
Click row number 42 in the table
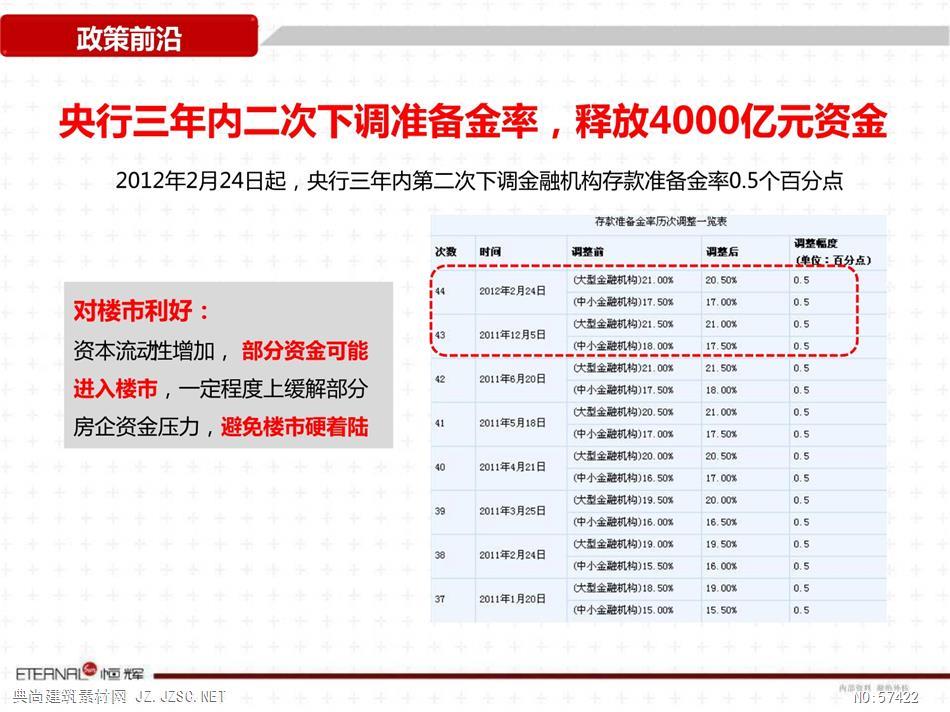(440, 379)
